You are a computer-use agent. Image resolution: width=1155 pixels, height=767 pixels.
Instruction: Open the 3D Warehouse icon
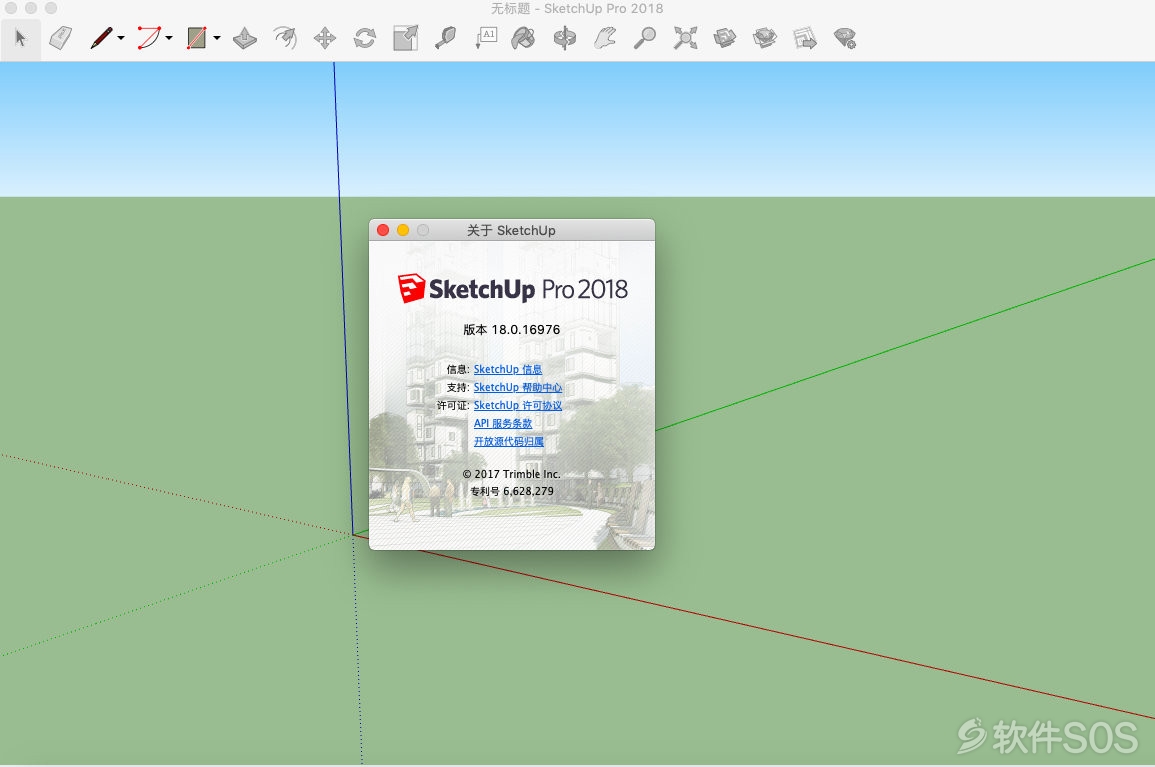(x=725, y=38)
